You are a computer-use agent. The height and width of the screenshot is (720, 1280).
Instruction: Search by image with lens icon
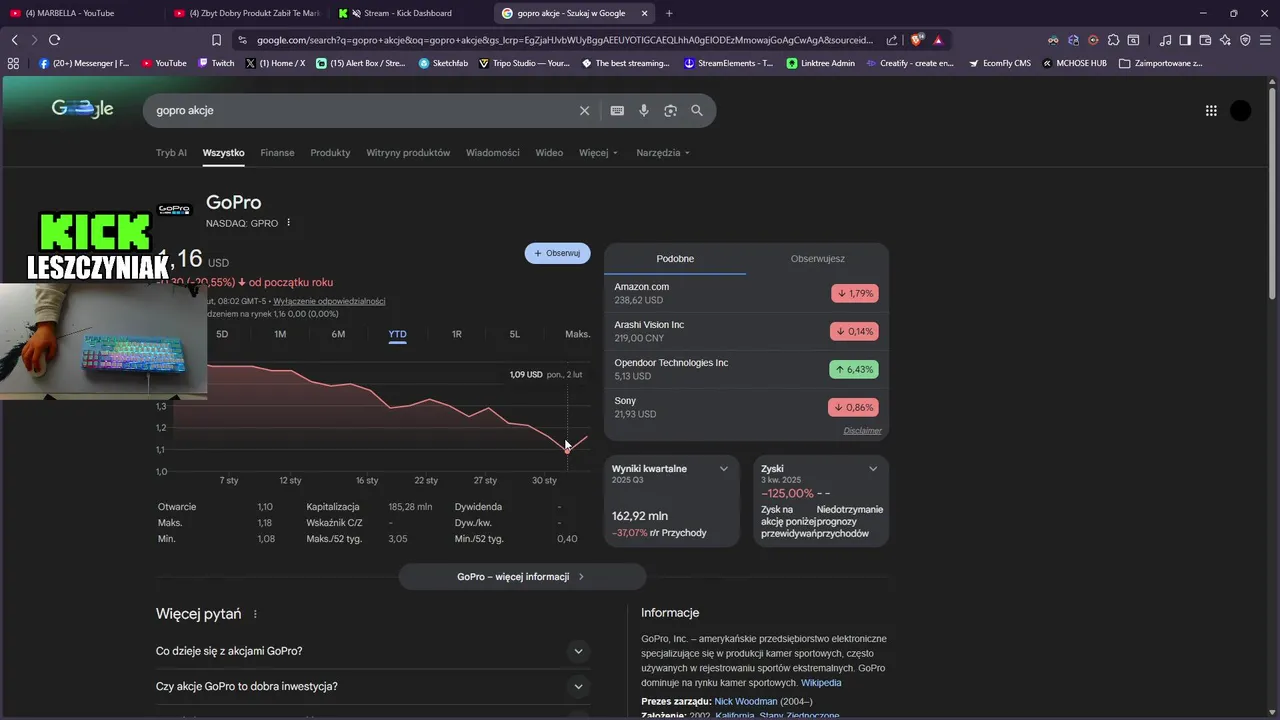tap(670, 110)
